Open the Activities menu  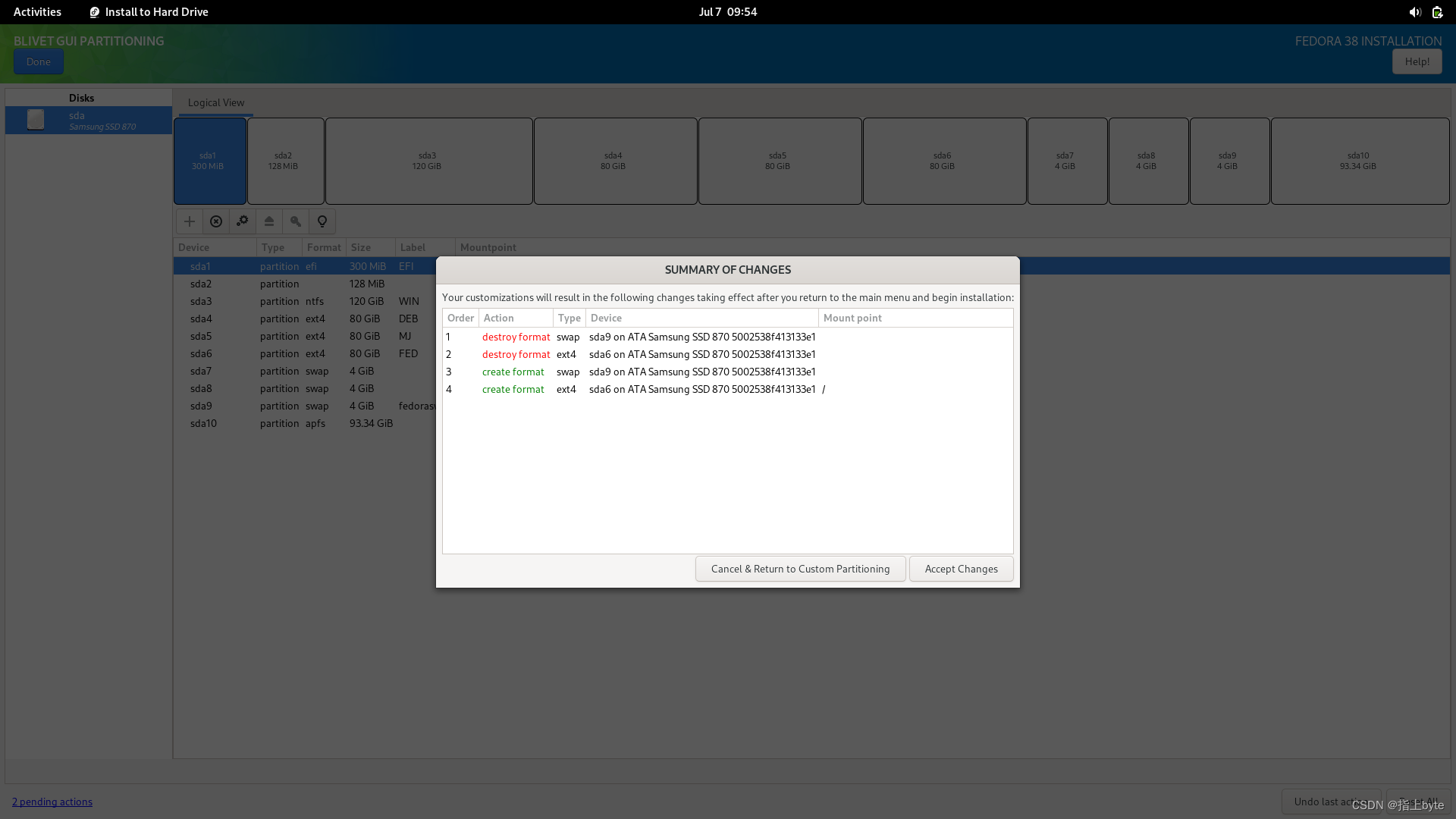point(37,12)
